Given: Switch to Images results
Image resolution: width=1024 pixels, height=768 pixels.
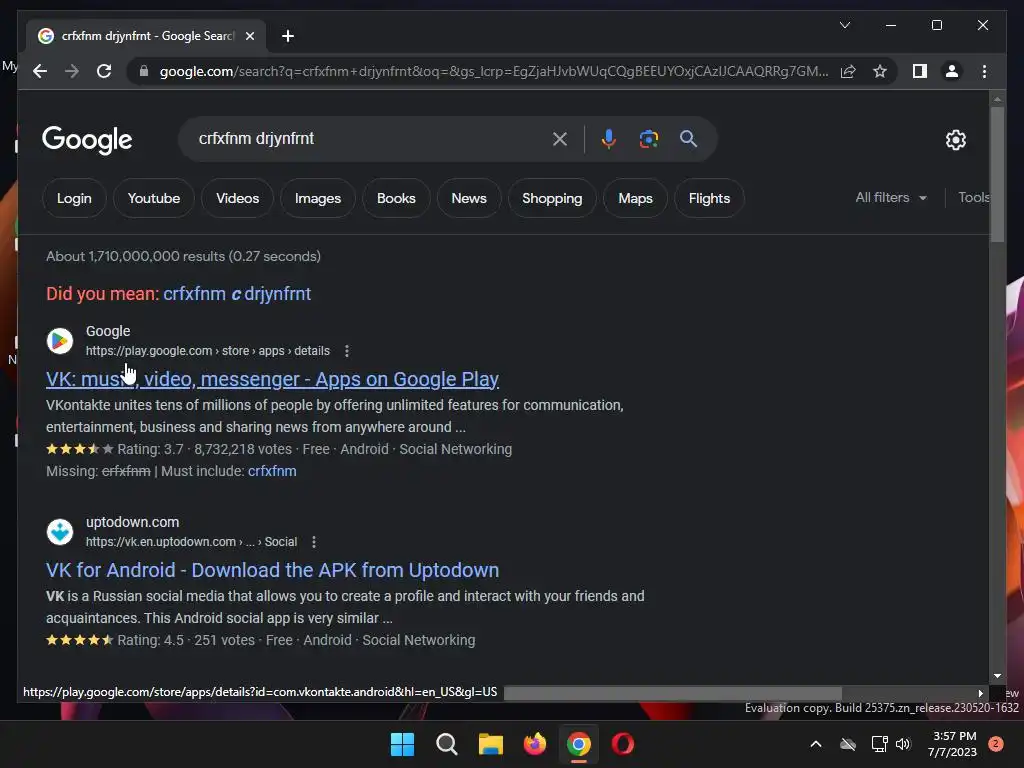Looking at the screenshot, I should tap(317, 198).
